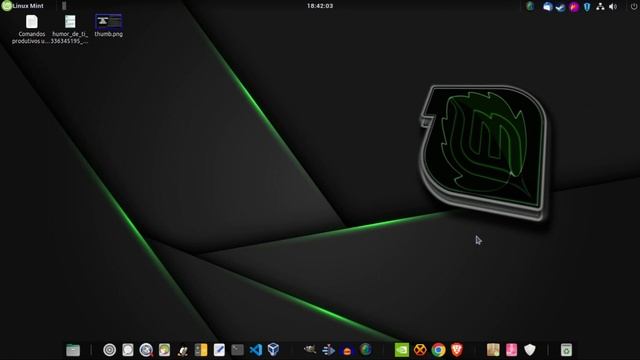This screenshot has width=640, height=360.
Task: Open the pink music app in dock
Action: (x=511, y=350)
